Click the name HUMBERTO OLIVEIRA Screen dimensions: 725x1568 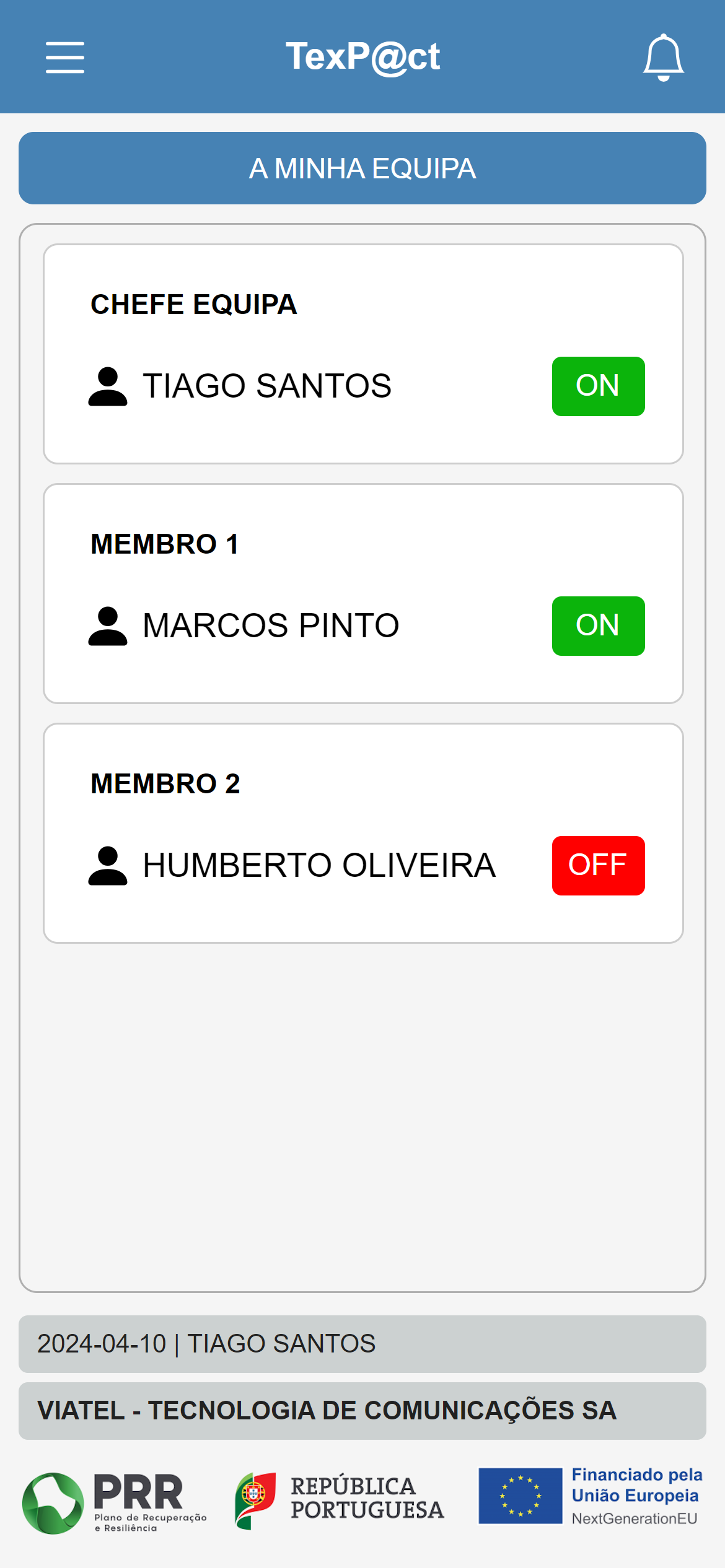319,865
